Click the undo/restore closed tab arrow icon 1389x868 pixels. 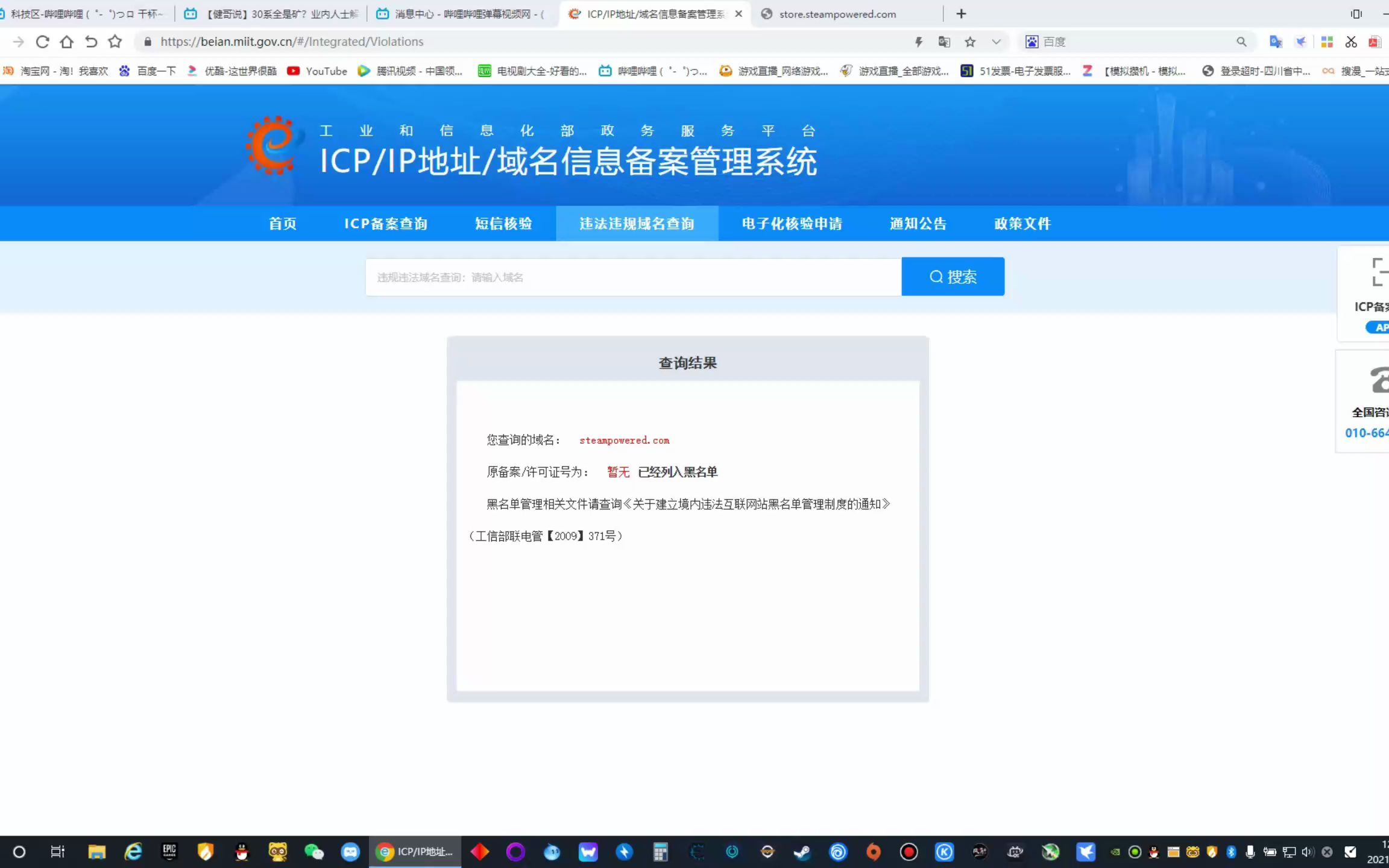(91, 42)
